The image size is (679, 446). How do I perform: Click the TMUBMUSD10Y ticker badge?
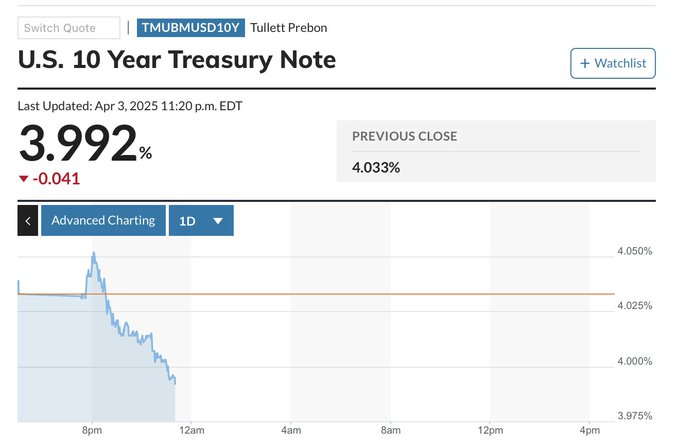(190, 28)
